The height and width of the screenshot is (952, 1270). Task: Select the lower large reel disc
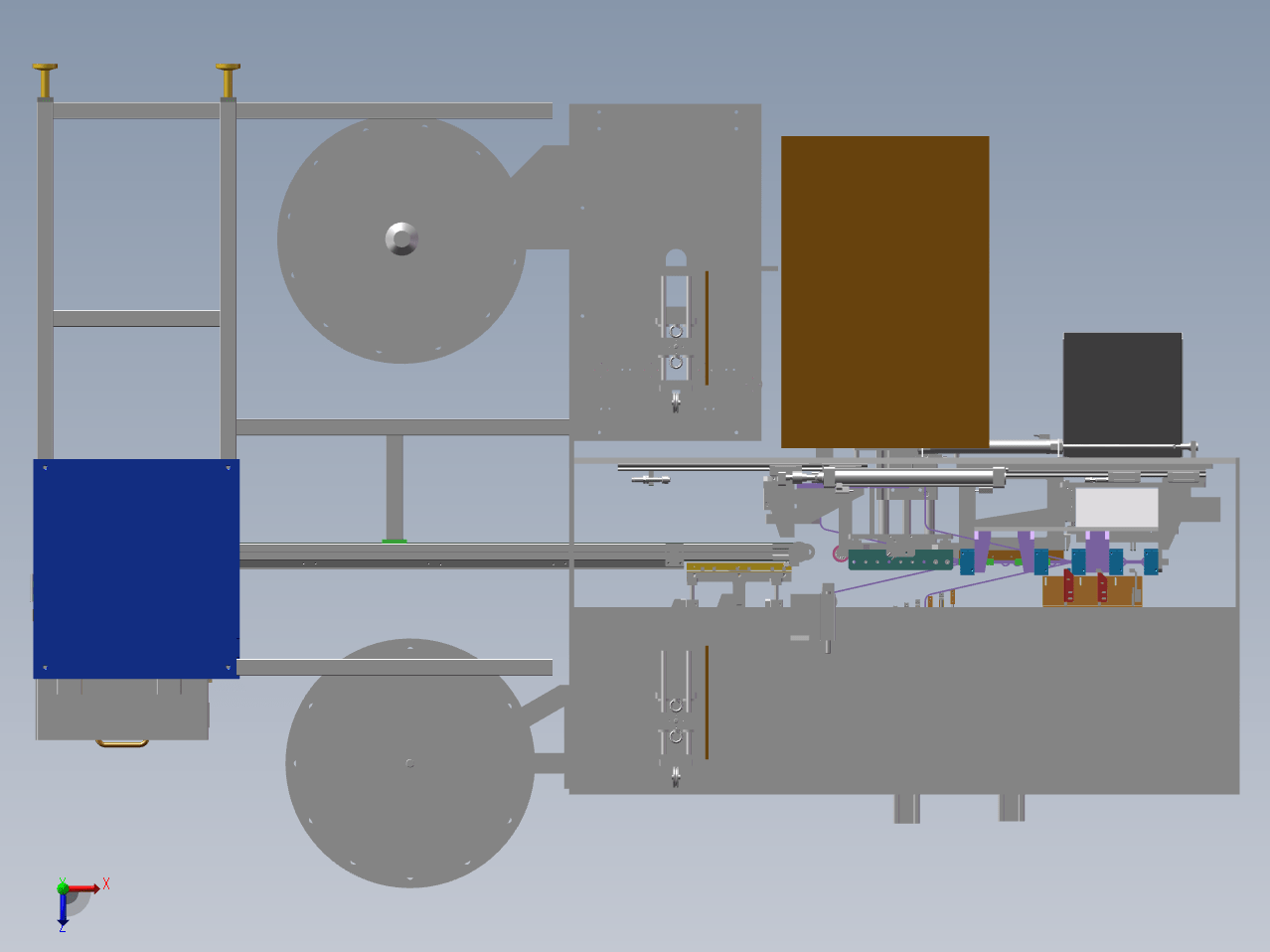coord(409,763)
